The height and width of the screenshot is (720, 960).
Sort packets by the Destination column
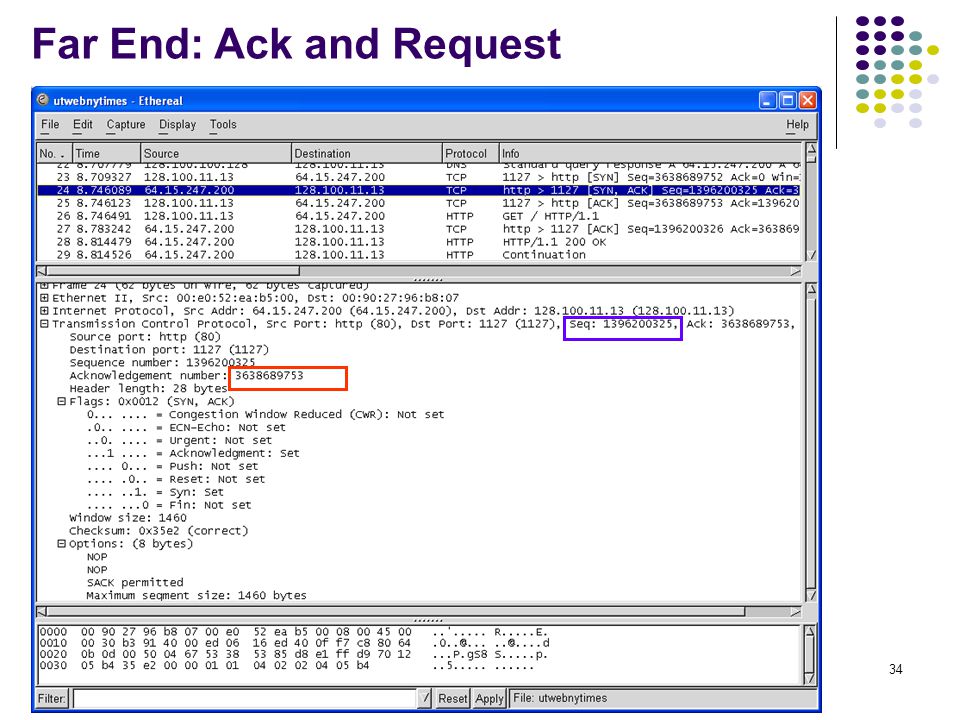[x=367, y=153]
